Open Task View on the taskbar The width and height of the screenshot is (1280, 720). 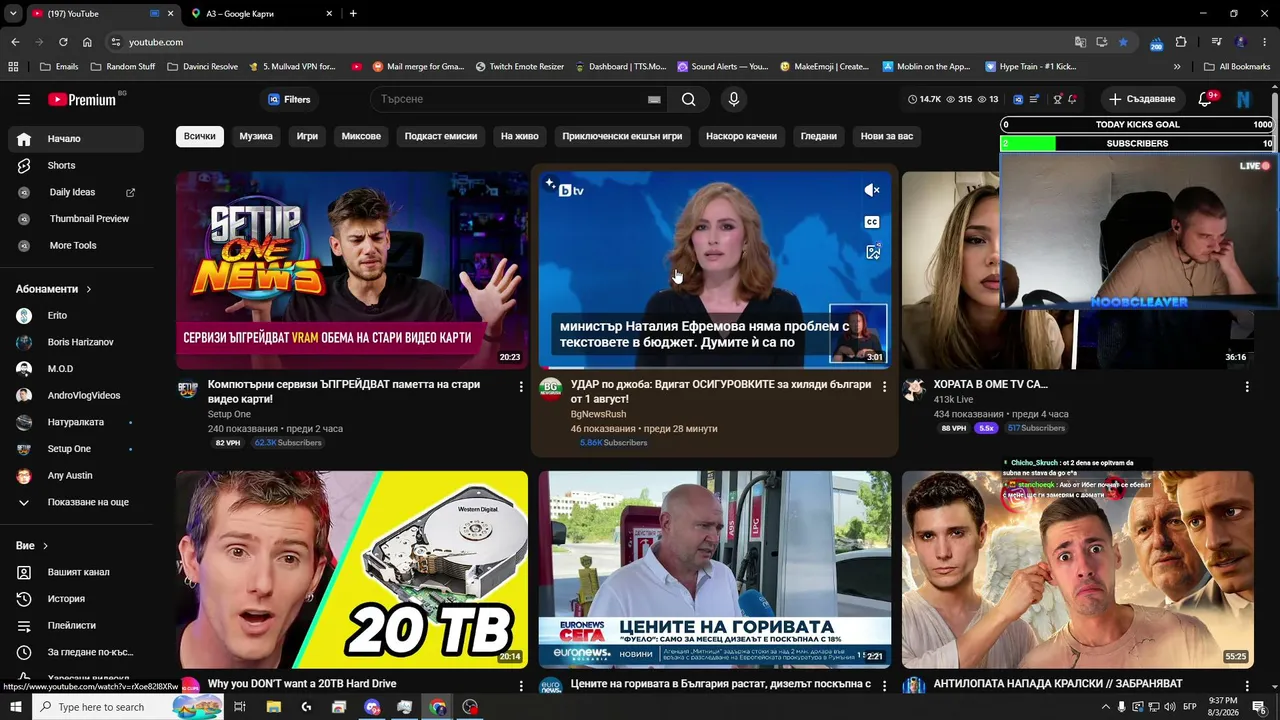(x=240, y=707)
